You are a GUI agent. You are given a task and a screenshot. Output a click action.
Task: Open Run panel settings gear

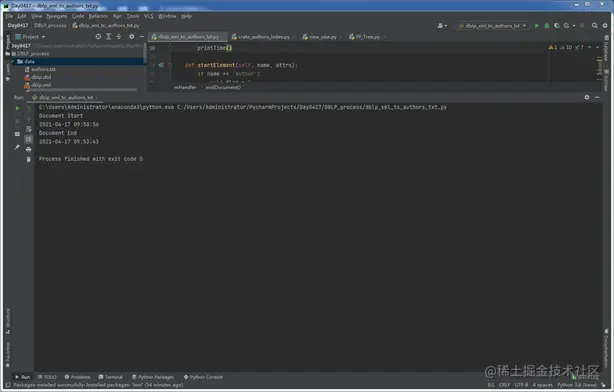point(587,97)
